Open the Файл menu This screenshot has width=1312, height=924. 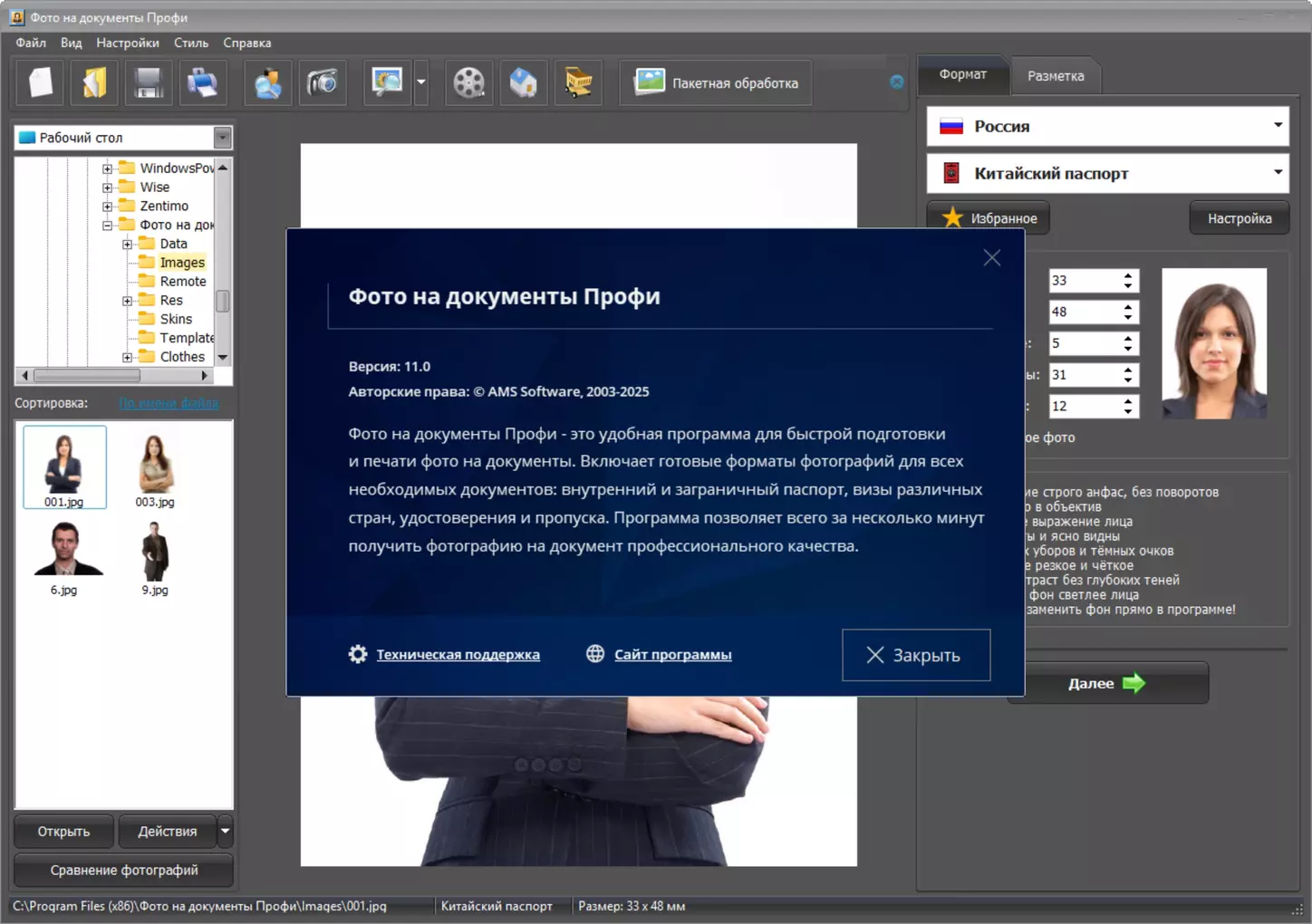click(x=31, y=43)
